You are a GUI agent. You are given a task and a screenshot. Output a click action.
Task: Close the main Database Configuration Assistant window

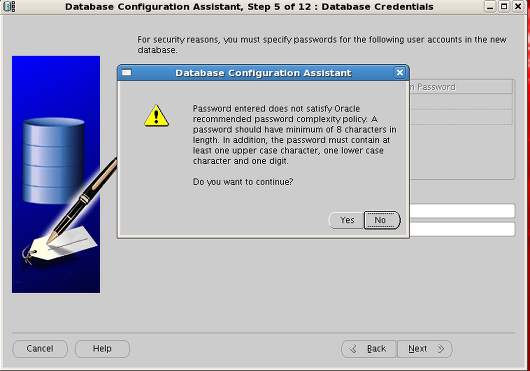518,6
